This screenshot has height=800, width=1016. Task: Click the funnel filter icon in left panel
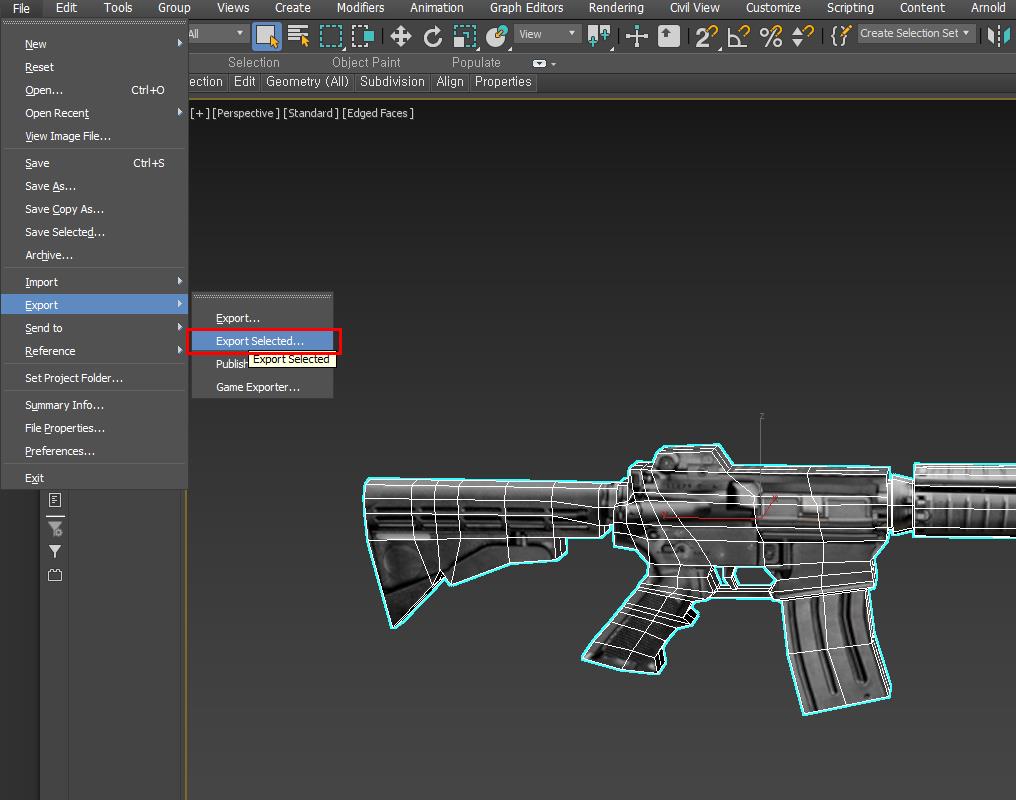pos(55,551)
